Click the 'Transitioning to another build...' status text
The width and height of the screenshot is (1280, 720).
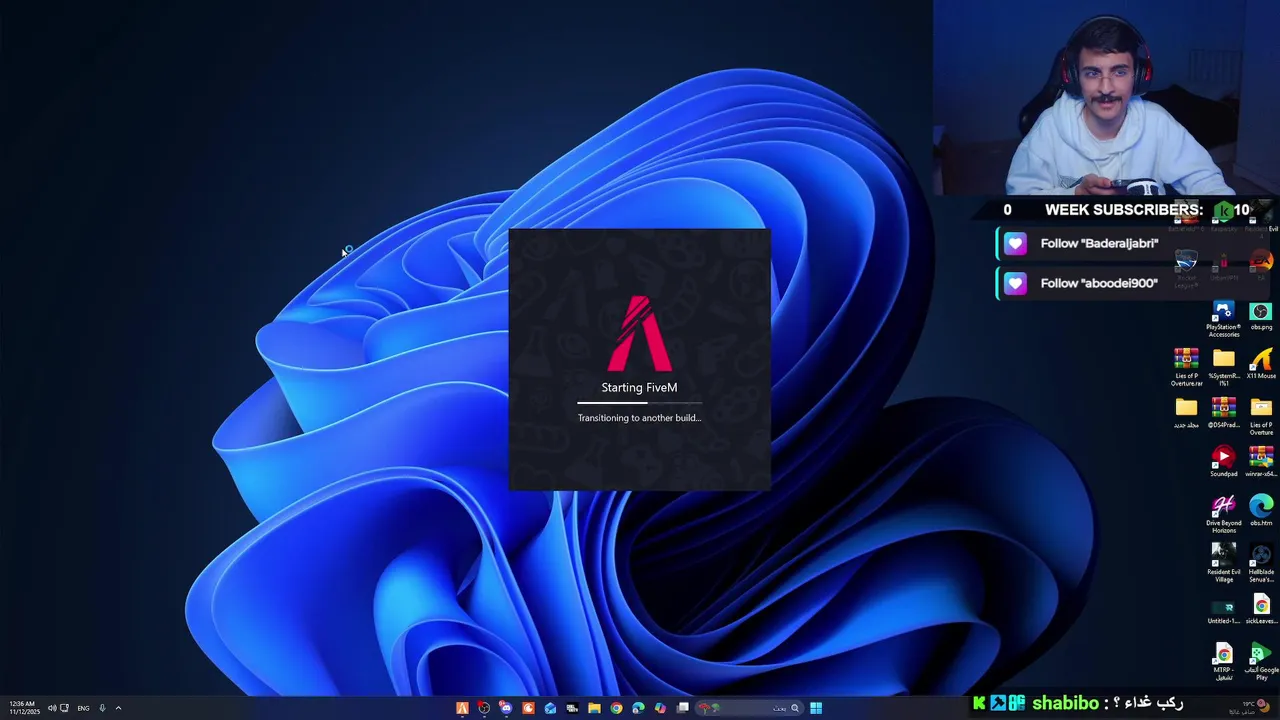pyautogui.click(x=640, y=418)
